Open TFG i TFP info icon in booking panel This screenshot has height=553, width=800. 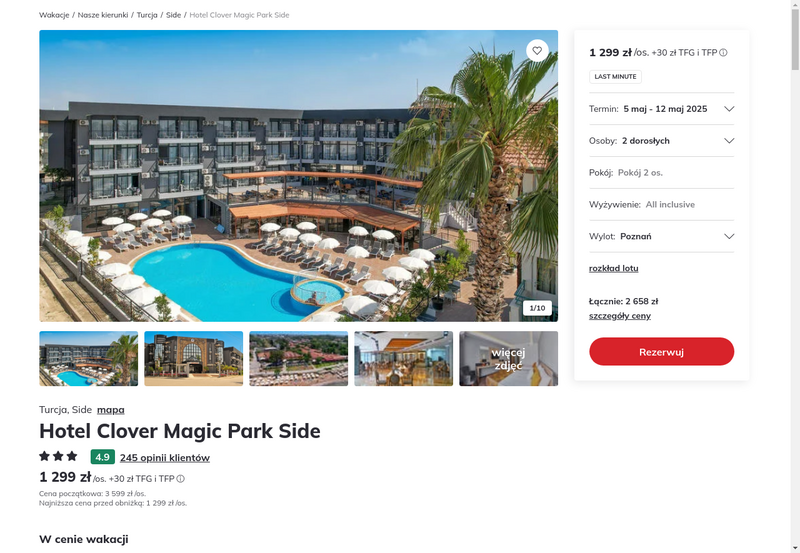pyautogui.click(x=723, y=53)
